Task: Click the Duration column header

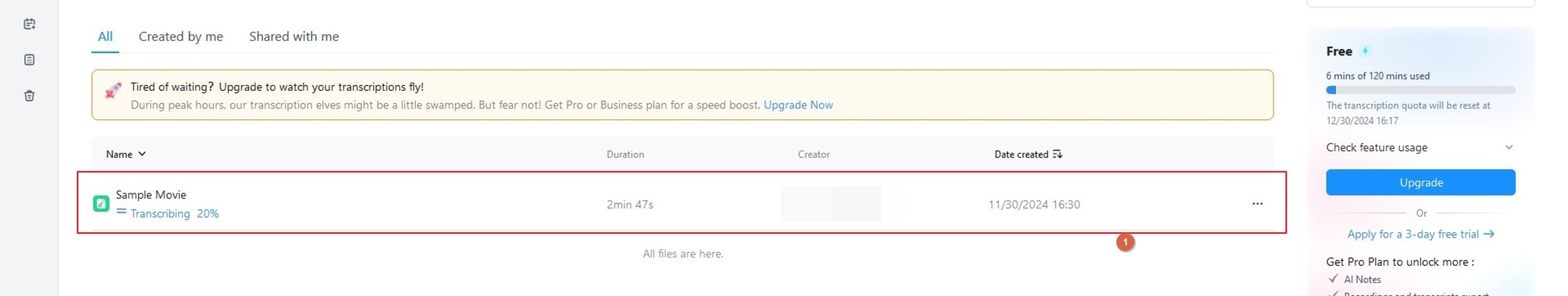Action: click(x=625, y=155)
